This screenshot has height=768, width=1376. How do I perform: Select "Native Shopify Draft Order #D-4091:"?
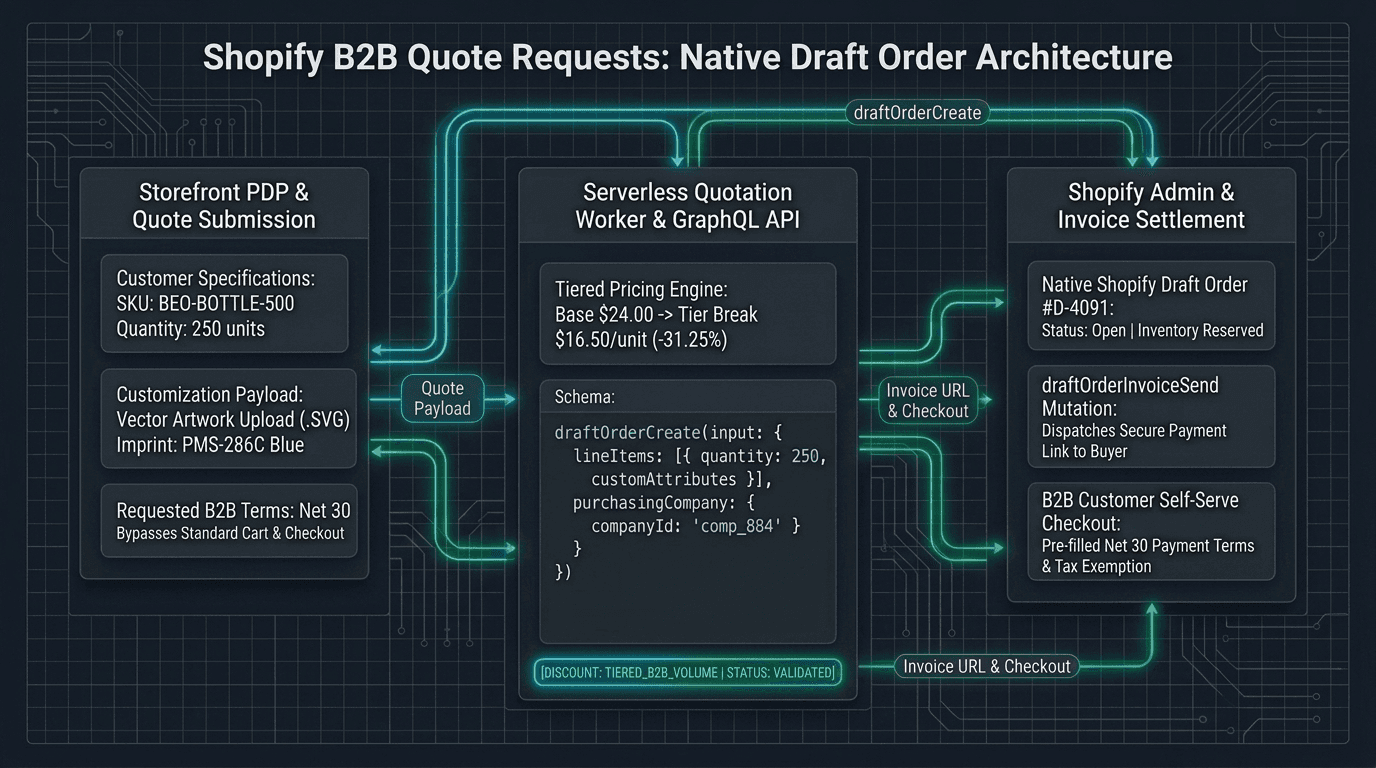[1145, 296]
